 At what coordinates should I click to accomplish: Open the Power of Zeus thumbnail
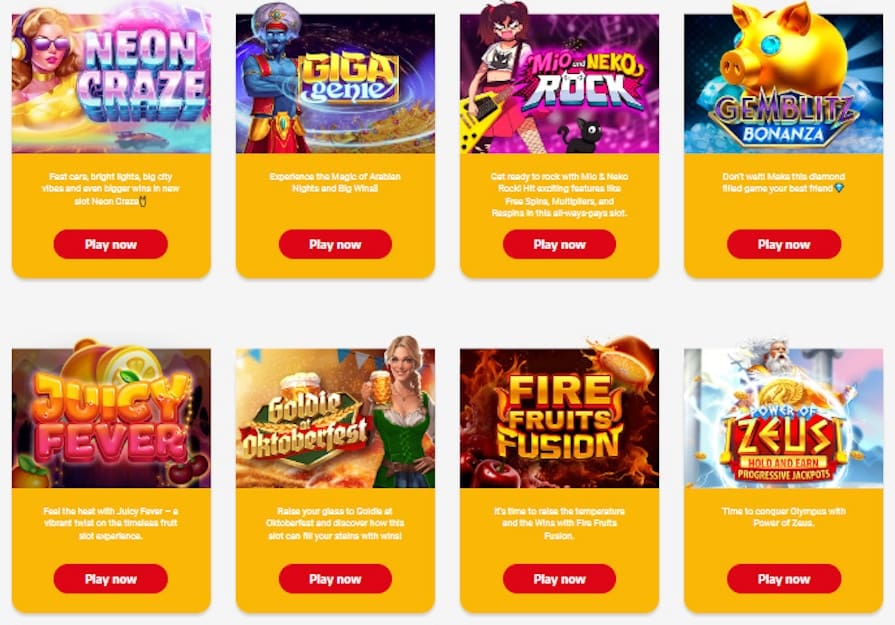click(783, 416)
